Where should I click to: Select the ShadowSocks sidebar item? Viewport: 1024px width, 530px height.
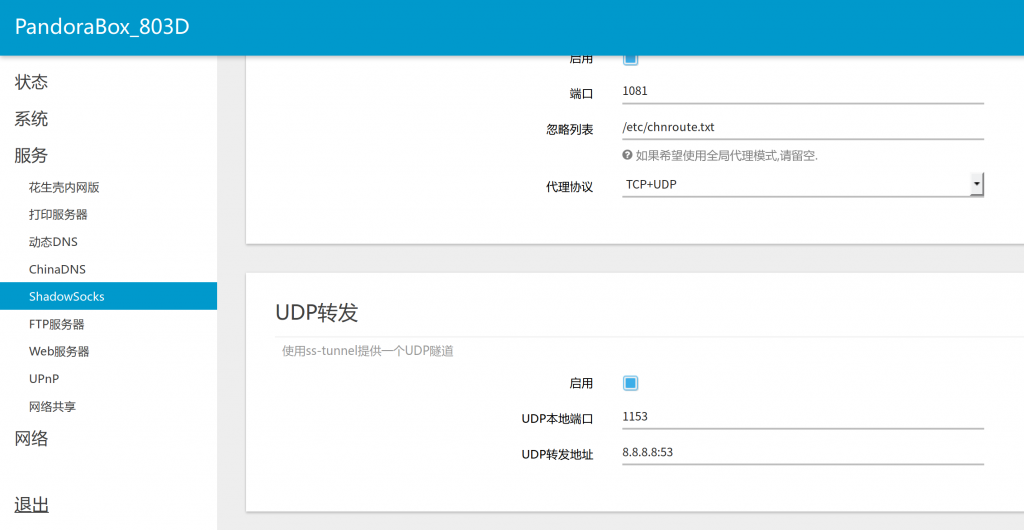[x=108, y=296]
